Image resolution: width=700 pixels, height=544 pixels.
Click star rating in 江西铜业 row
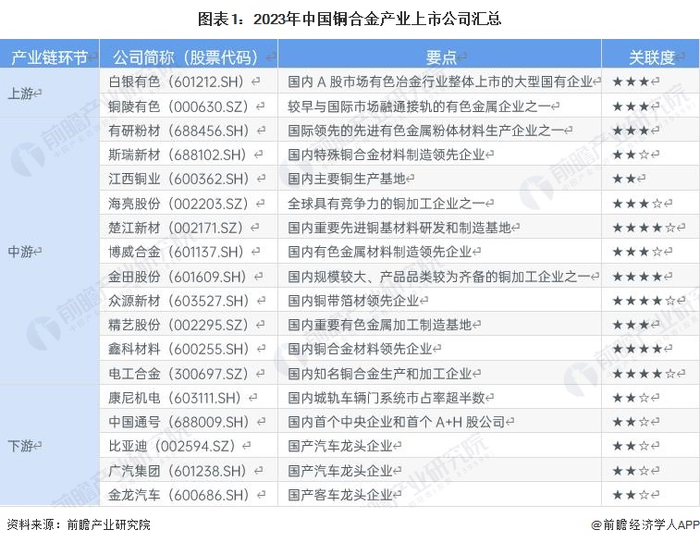(624, 179)
